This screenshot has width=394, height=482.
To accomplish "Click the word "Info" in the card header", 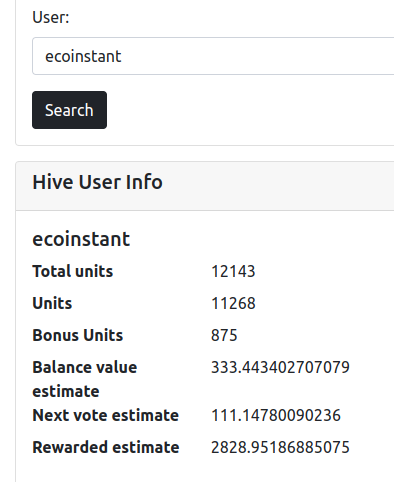I will [x=144, y=182].
